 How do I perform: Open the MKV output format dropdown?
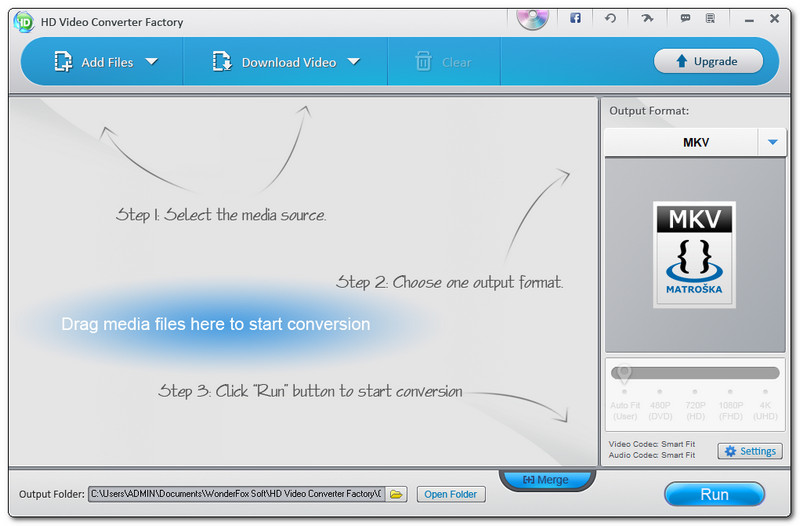[772, 143]
